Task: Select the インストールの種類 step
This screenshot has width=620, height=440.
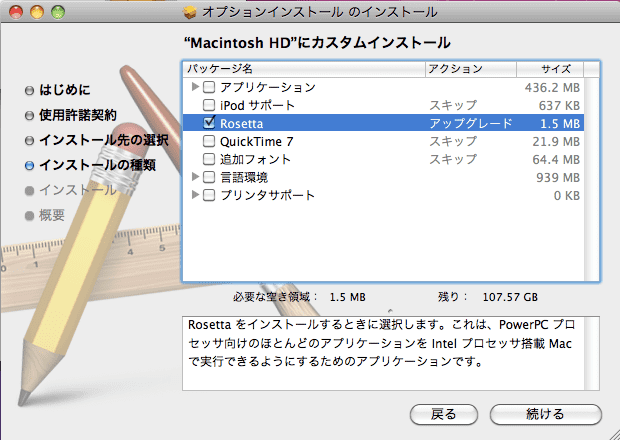Action: tap(97, 165)
